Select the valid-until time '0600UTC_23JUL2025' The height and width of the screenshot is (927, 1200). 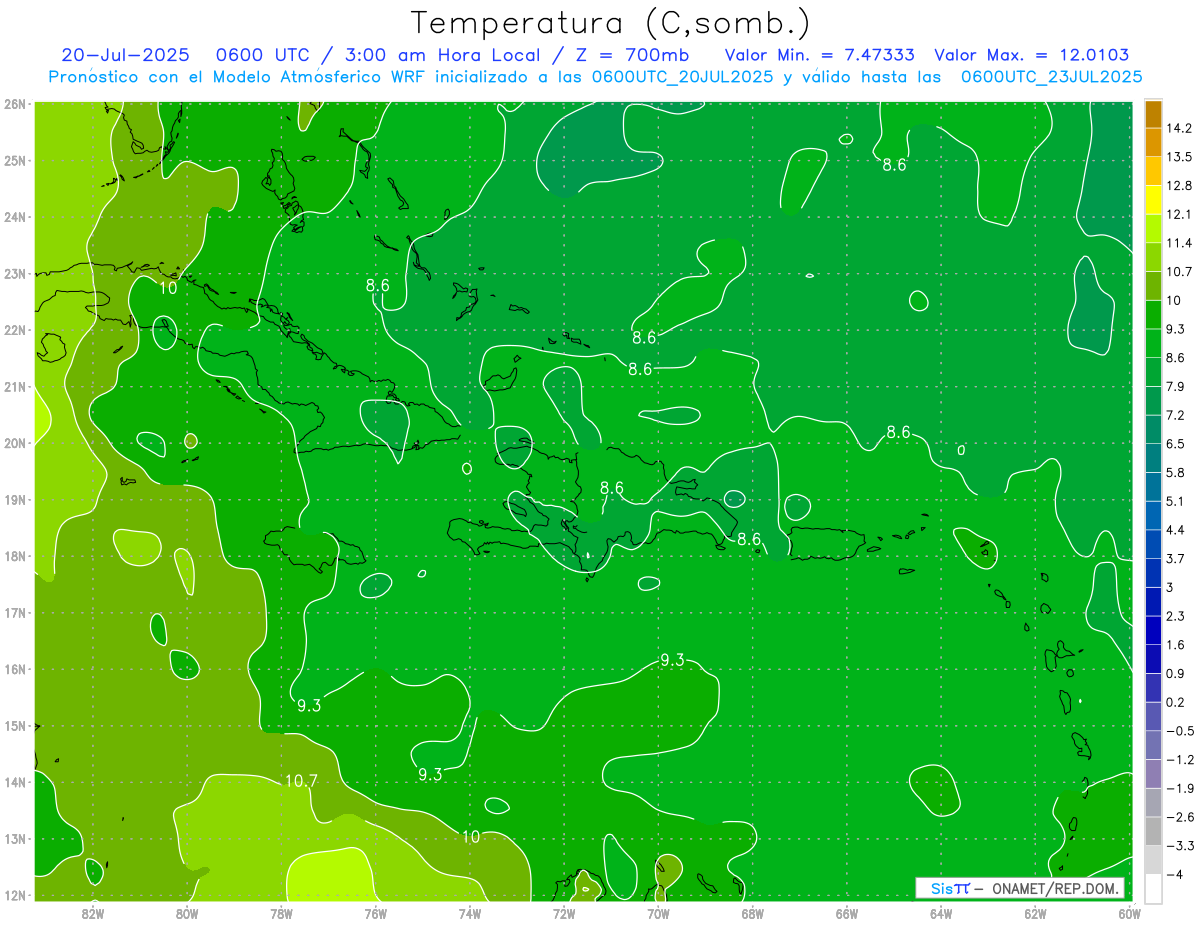pos(1052,77)
